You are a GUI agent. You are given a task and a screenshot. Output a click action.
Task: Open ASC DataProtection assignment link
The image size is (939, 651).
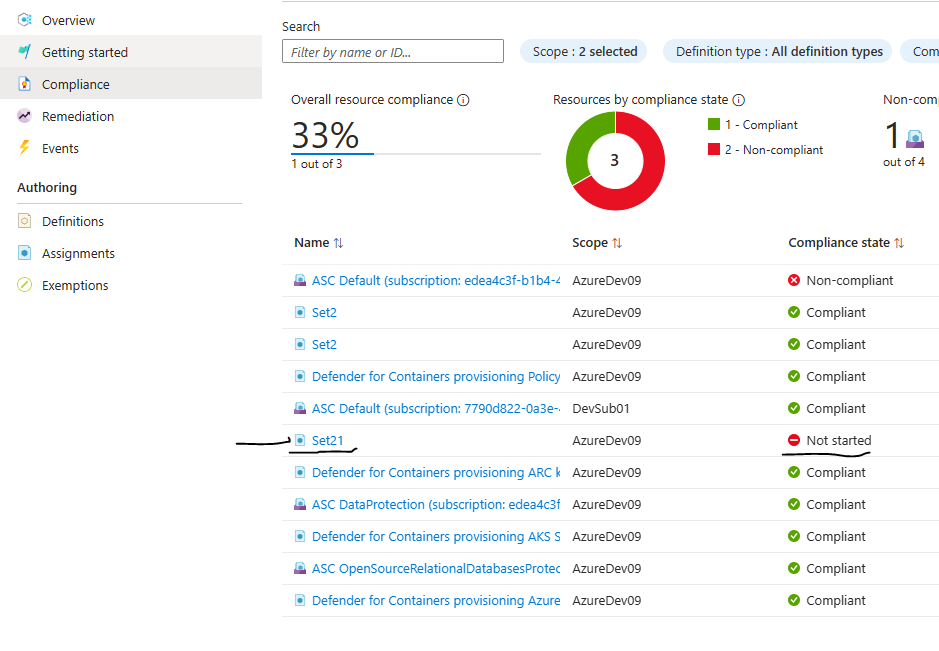tap(436, 504)
